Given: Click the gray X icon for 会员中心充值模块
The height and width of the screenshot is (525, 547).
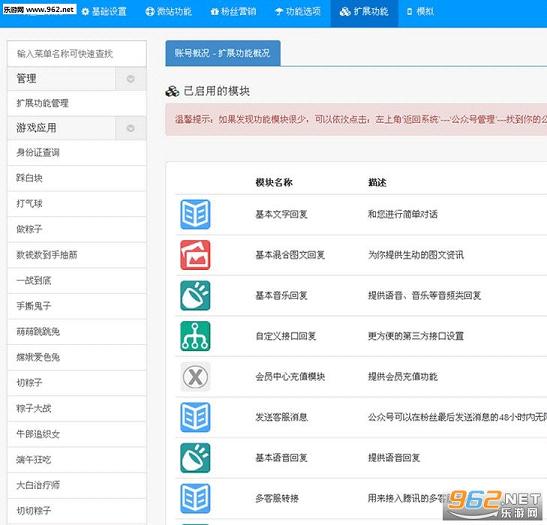Looking at the screenshot, I should 195,377.
